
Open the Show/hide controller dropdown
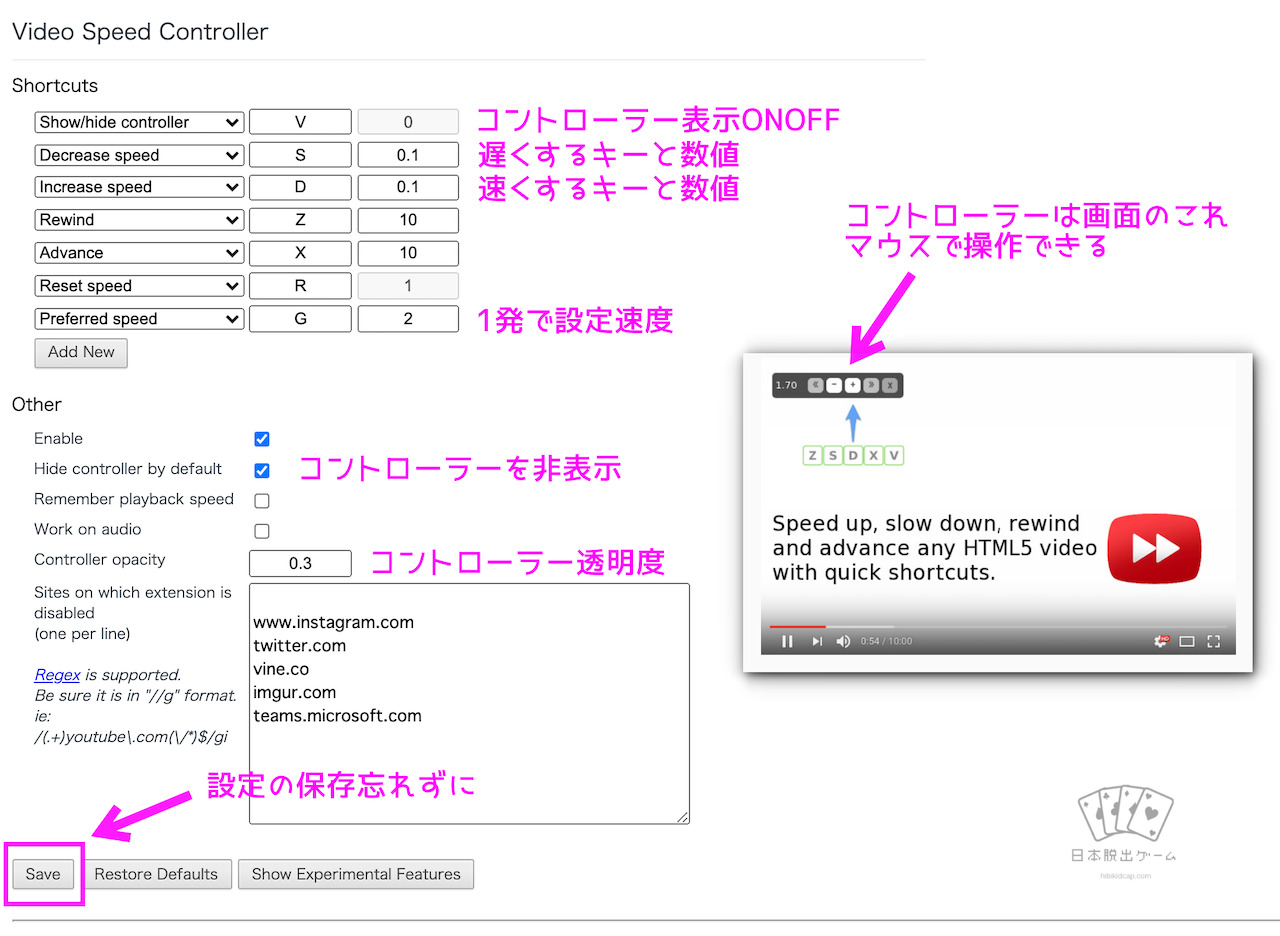pyautogui.click(x=139, y=122)
